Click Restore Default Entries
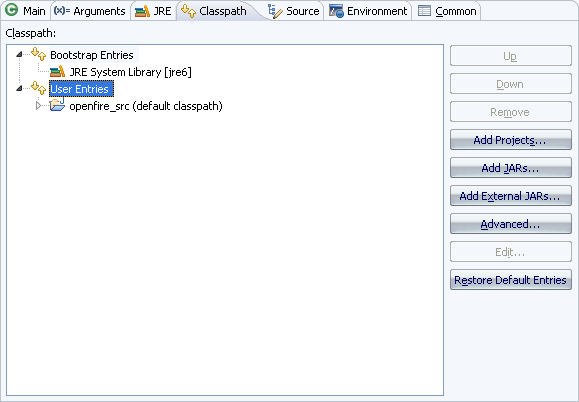579x402 pixels. pyautogui.click(x=511, y=280)
